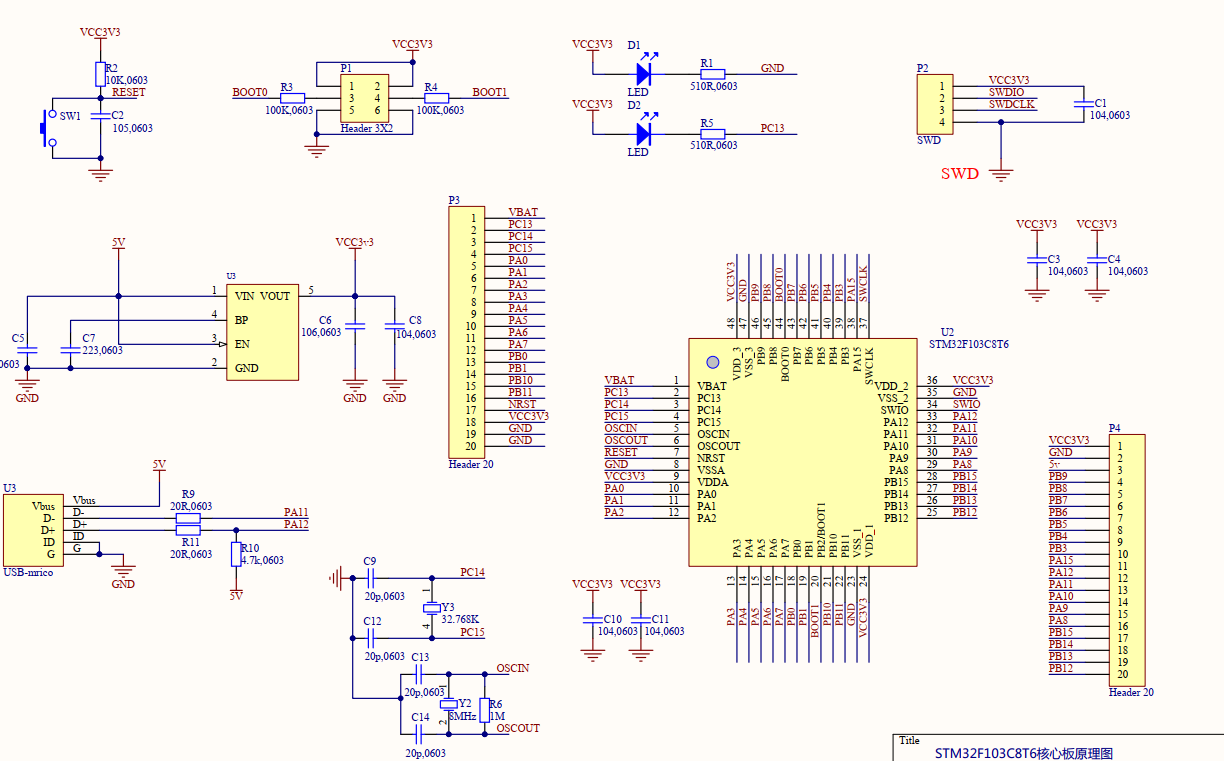Click capacitor C12 on the PC15 line
The height and width of the screenshot is (761, 1224).
click(x=370, y=637)
